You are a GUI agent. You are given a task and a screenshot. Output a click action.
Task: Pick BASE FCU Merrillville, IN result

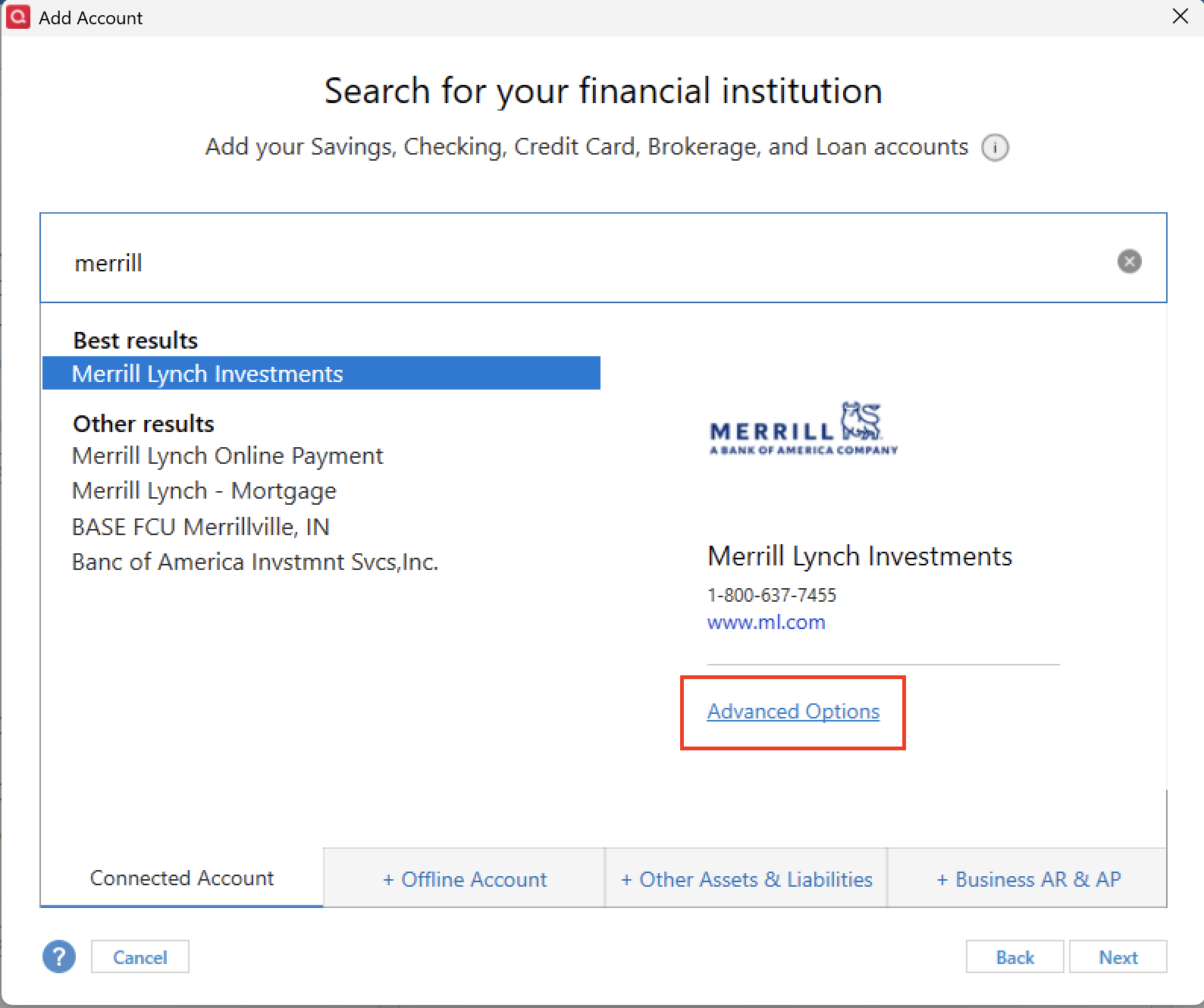201,527
